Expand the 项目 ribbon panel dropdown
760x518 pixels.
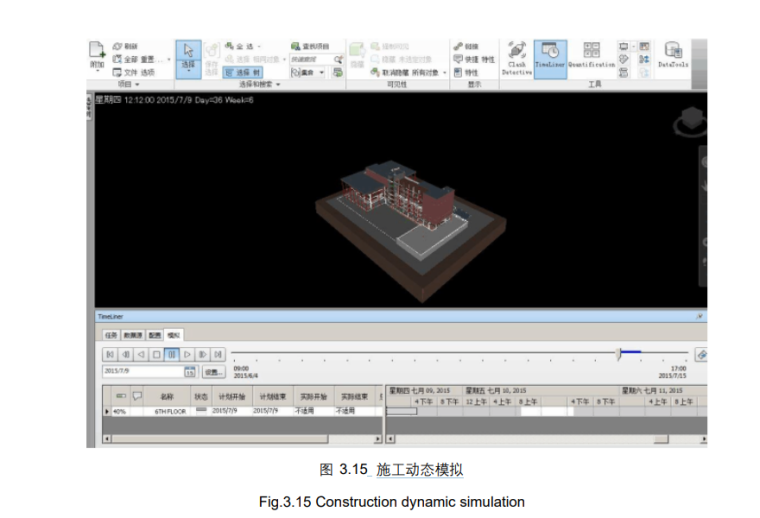tap(135, 85)
